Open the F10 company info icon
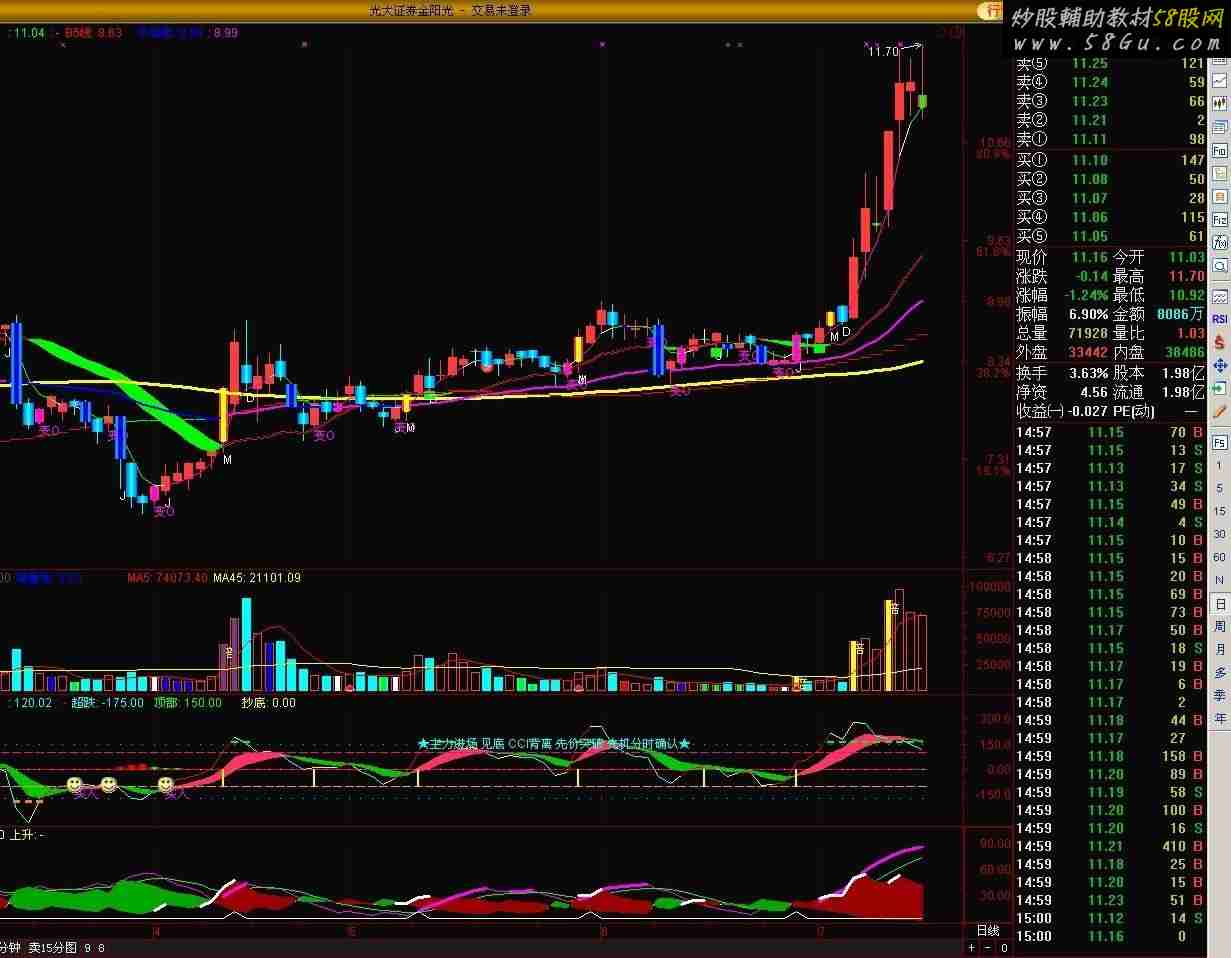The width and height of the screenshot is (1231, 958). pyautogui.click(x=1220, y=150)
